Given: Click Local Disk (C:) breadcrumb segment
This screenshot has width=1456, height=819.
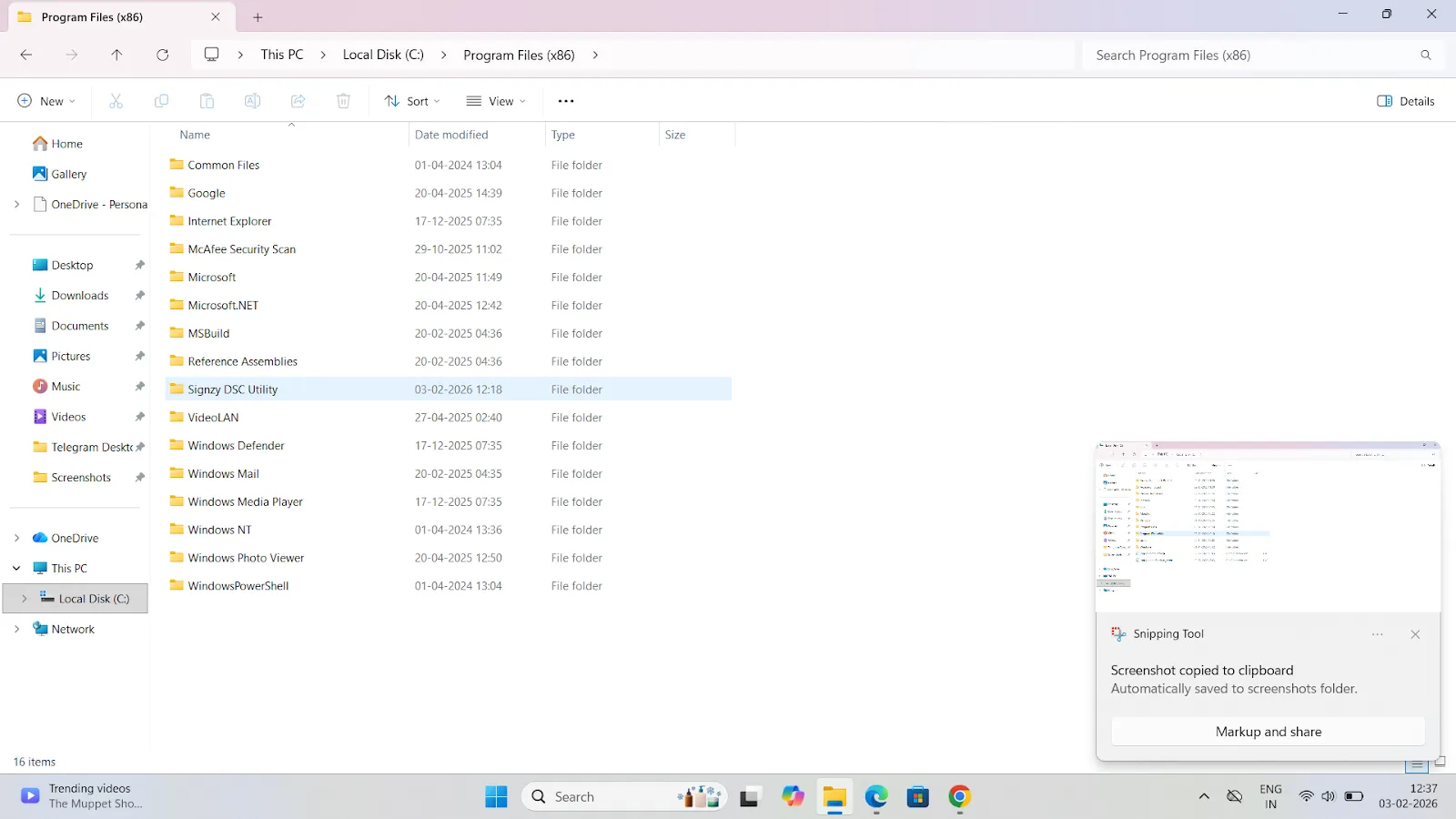Looking at the screenshot, I should click(x=383, y=55).
